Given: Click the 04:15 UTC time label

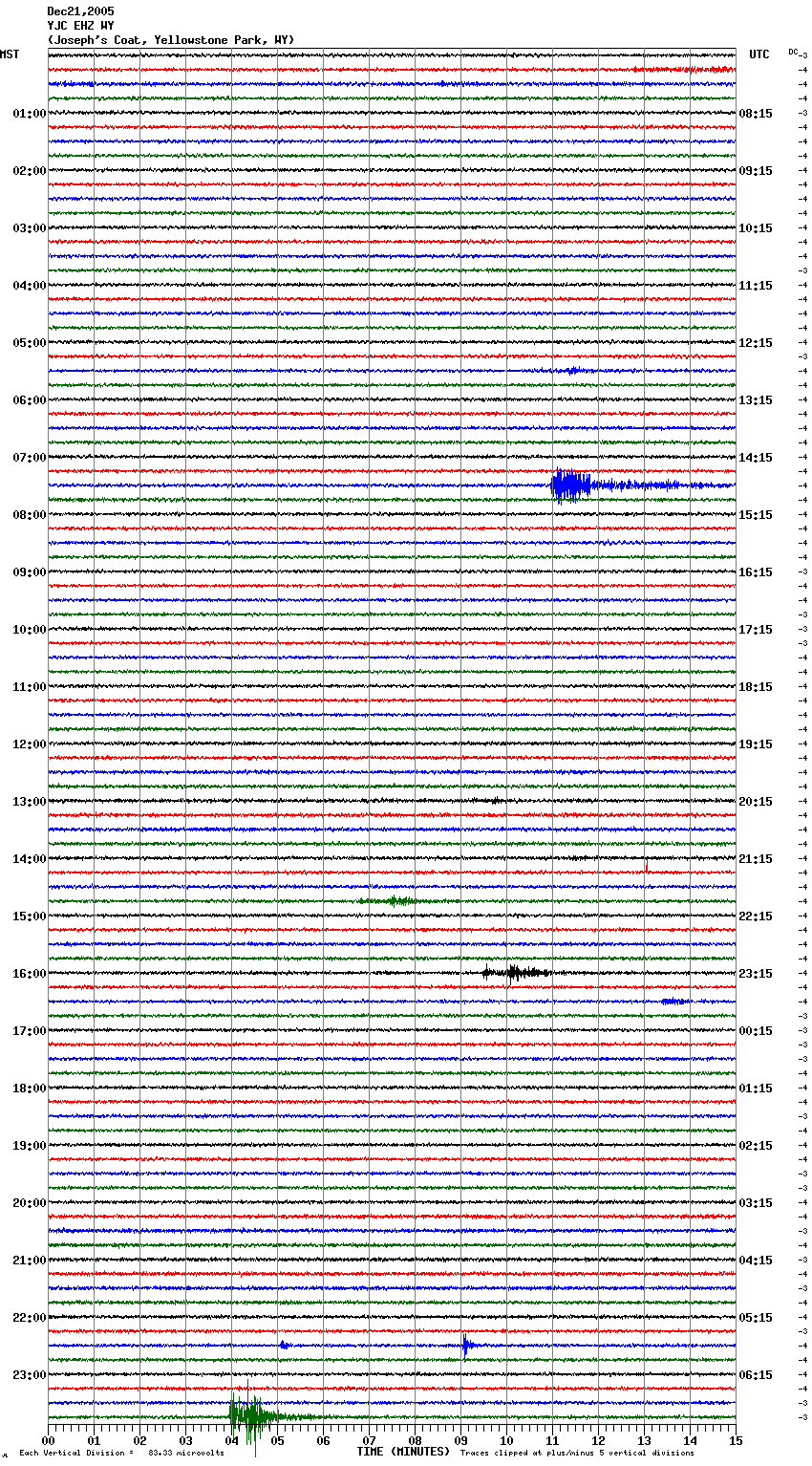Looking at the screenshot, I should [x=756, y=1261].
